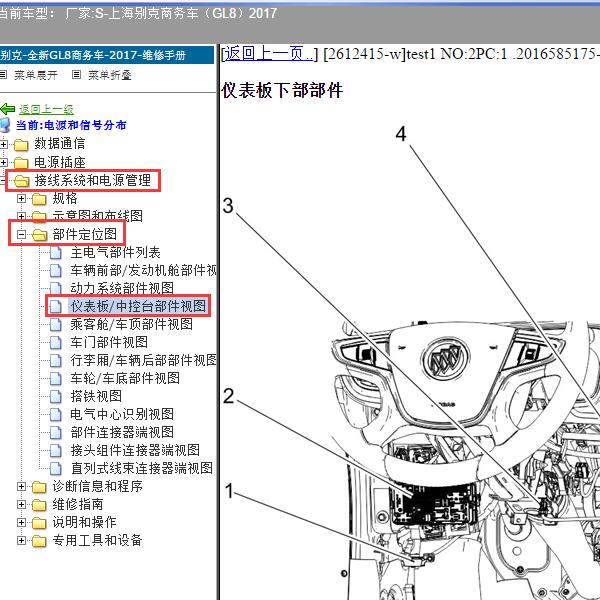Click the 别克-全新GL8商务车-2017-维修手册 title bar
The image size is (600, 600).
coord(107,55)
